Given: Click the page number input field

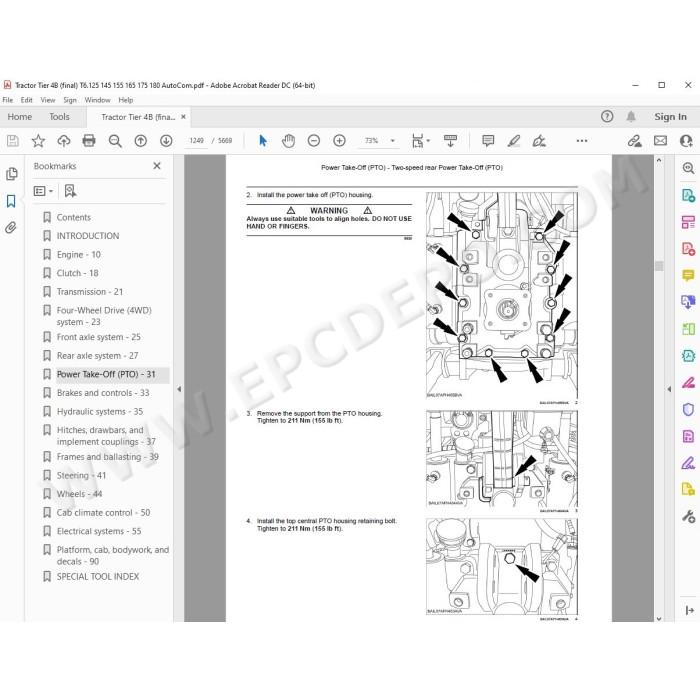Looking at the screenshot, I should tap(196, 141).
